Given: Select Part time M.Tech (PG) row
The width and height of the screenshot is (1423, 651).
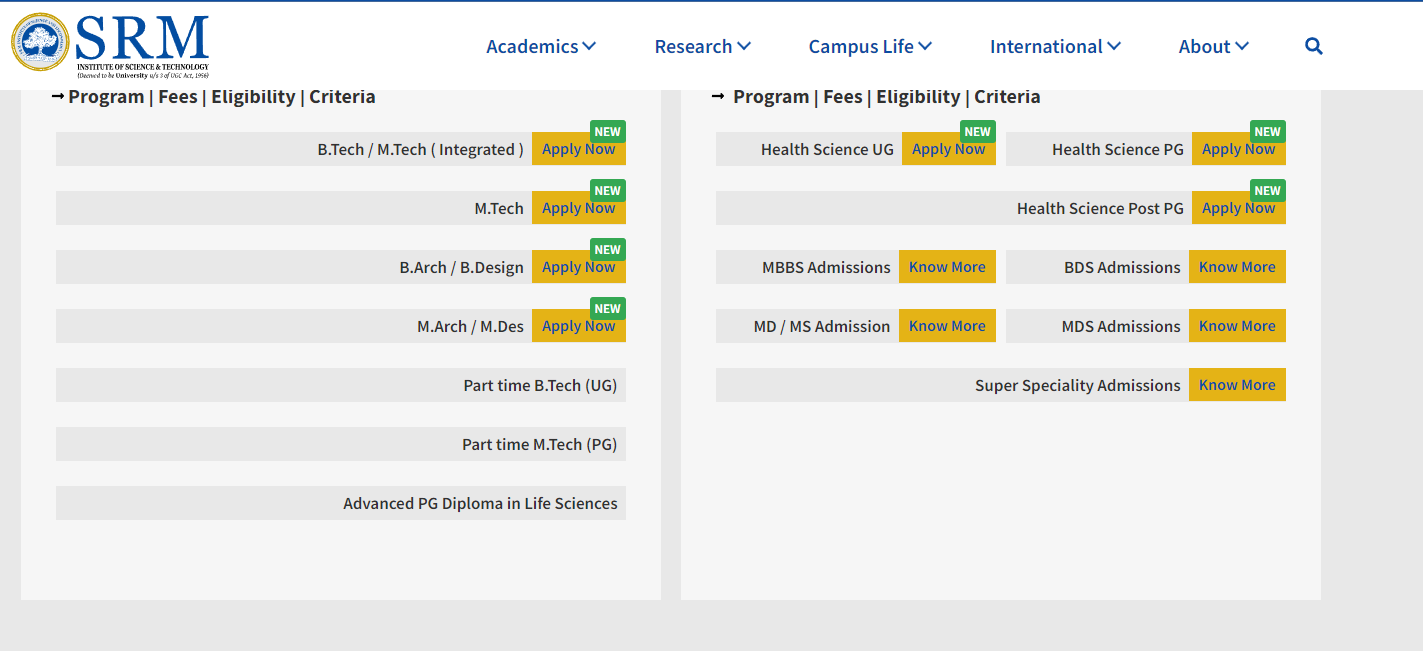Looking at the screenshot, I should pyautogui.click(x=341, y=444).
